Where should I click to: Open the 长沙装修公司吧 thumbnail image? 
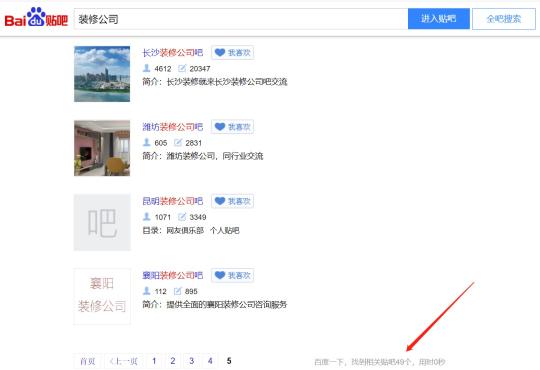click(102, 74)
